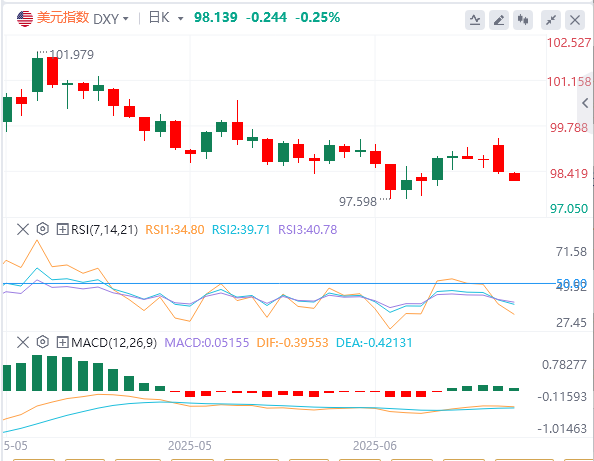Select the 2025-06 date axis marker
The height and width of the screenshot is (461, 594).
pyautogui.click(x=375, y=445)
